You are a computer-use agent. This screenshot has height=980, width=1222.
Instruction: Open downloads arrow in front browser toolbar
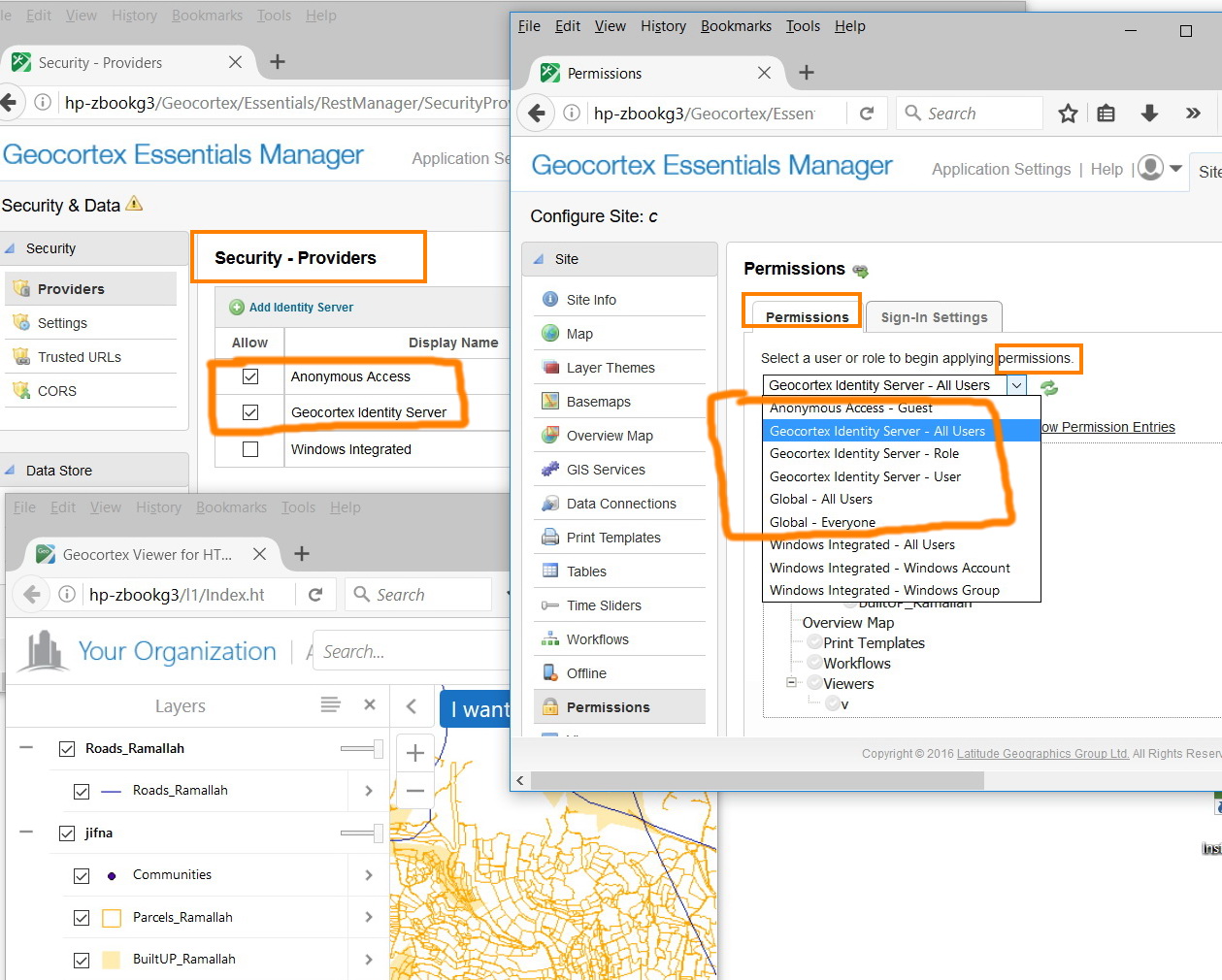tap(1149, 114)
